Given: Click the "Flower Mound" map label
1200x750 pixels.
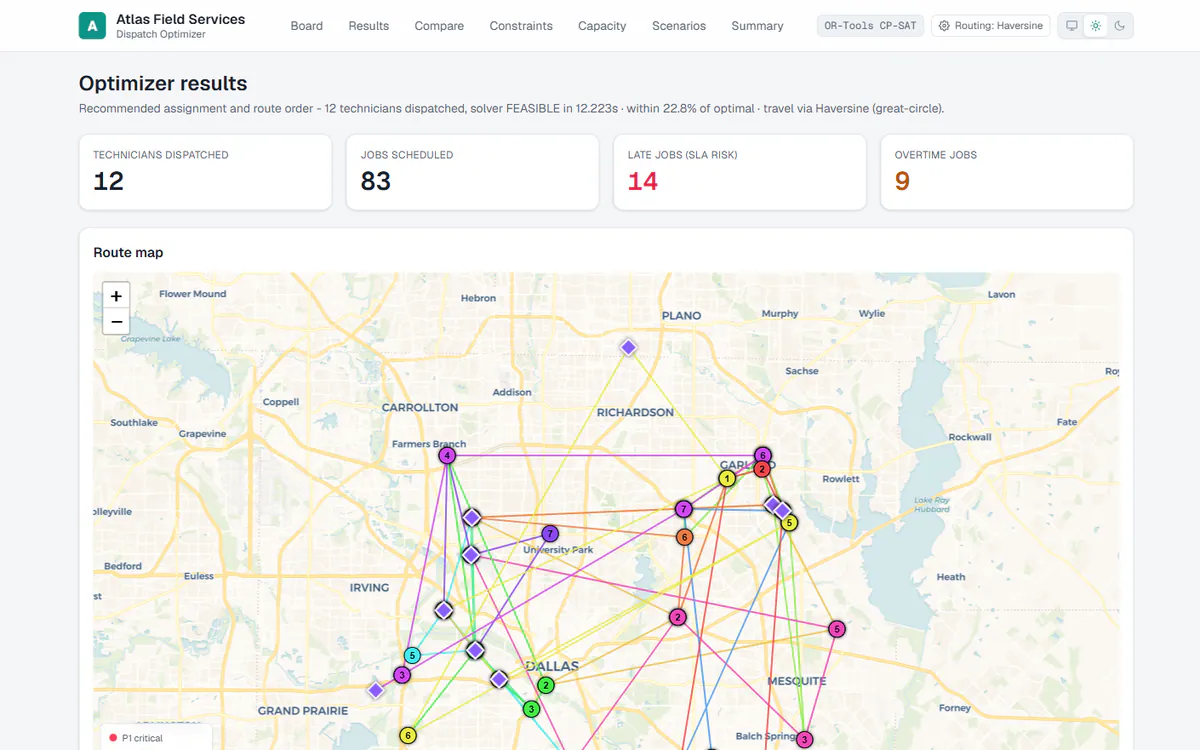Looking at the screenshot, I should [193, 294].
